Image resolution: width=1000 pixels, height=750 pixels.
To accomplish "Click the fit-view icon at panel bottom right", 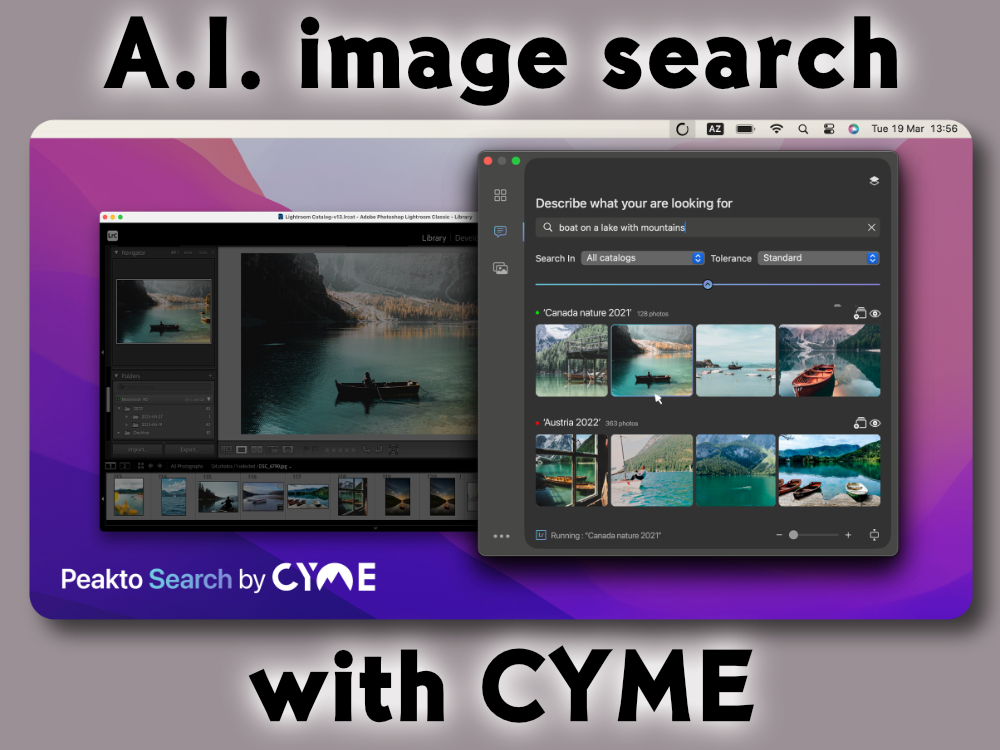I will (x=874, y=535).
